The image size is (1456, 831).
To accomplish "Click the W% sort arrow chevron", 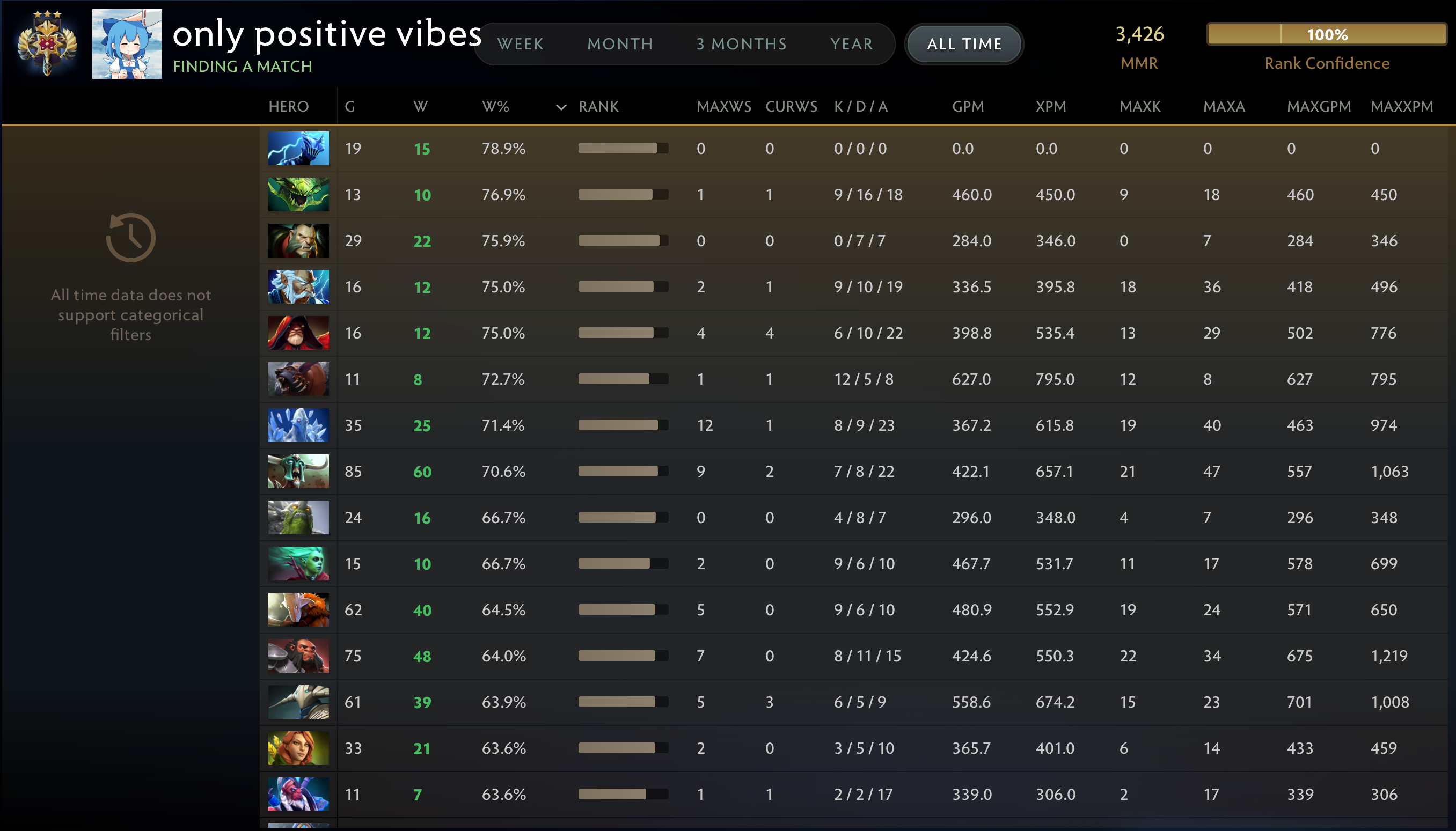I will click(x=561, y=107).
